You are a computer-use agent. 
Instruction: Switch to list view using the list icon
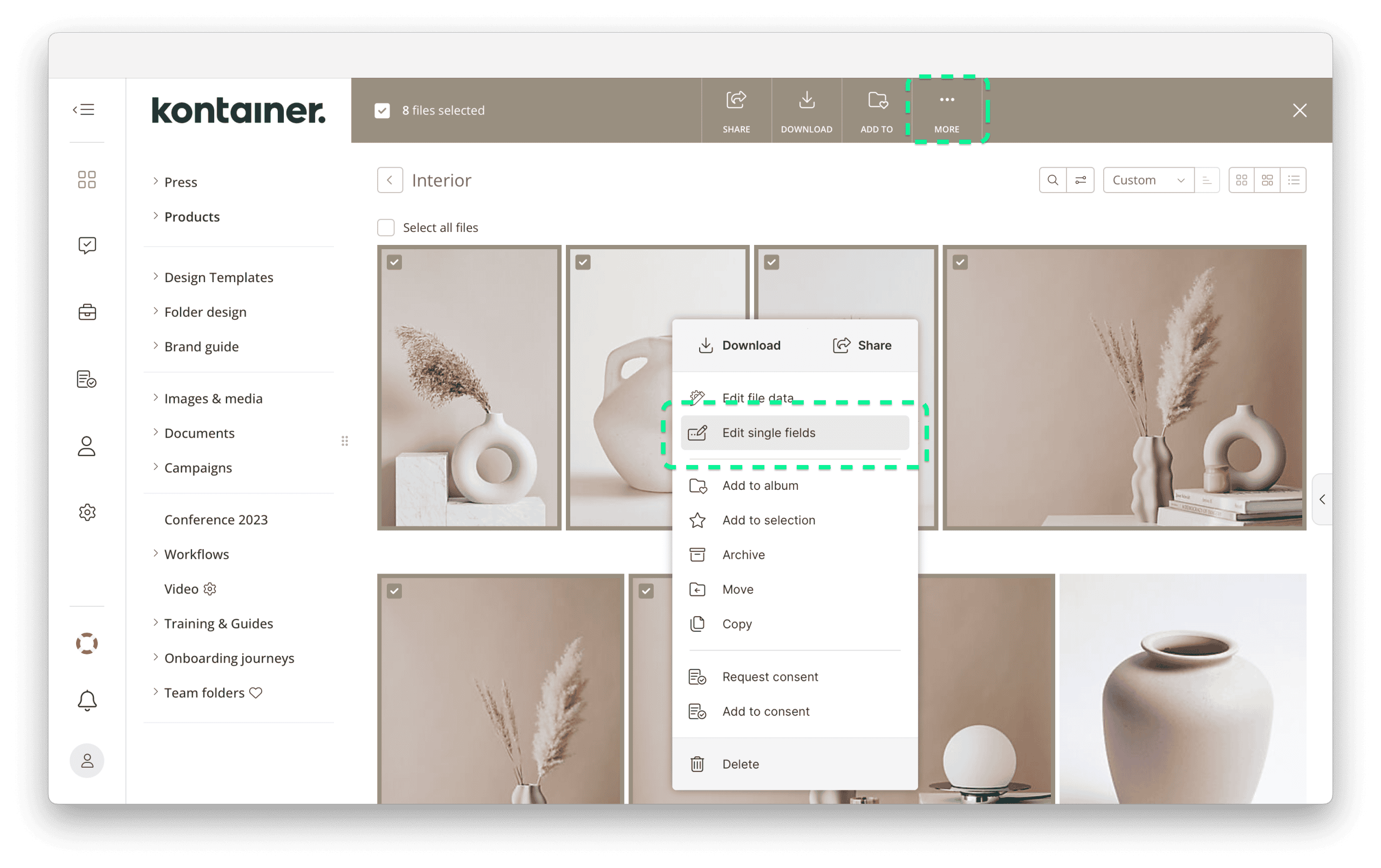coord(1294,180)
